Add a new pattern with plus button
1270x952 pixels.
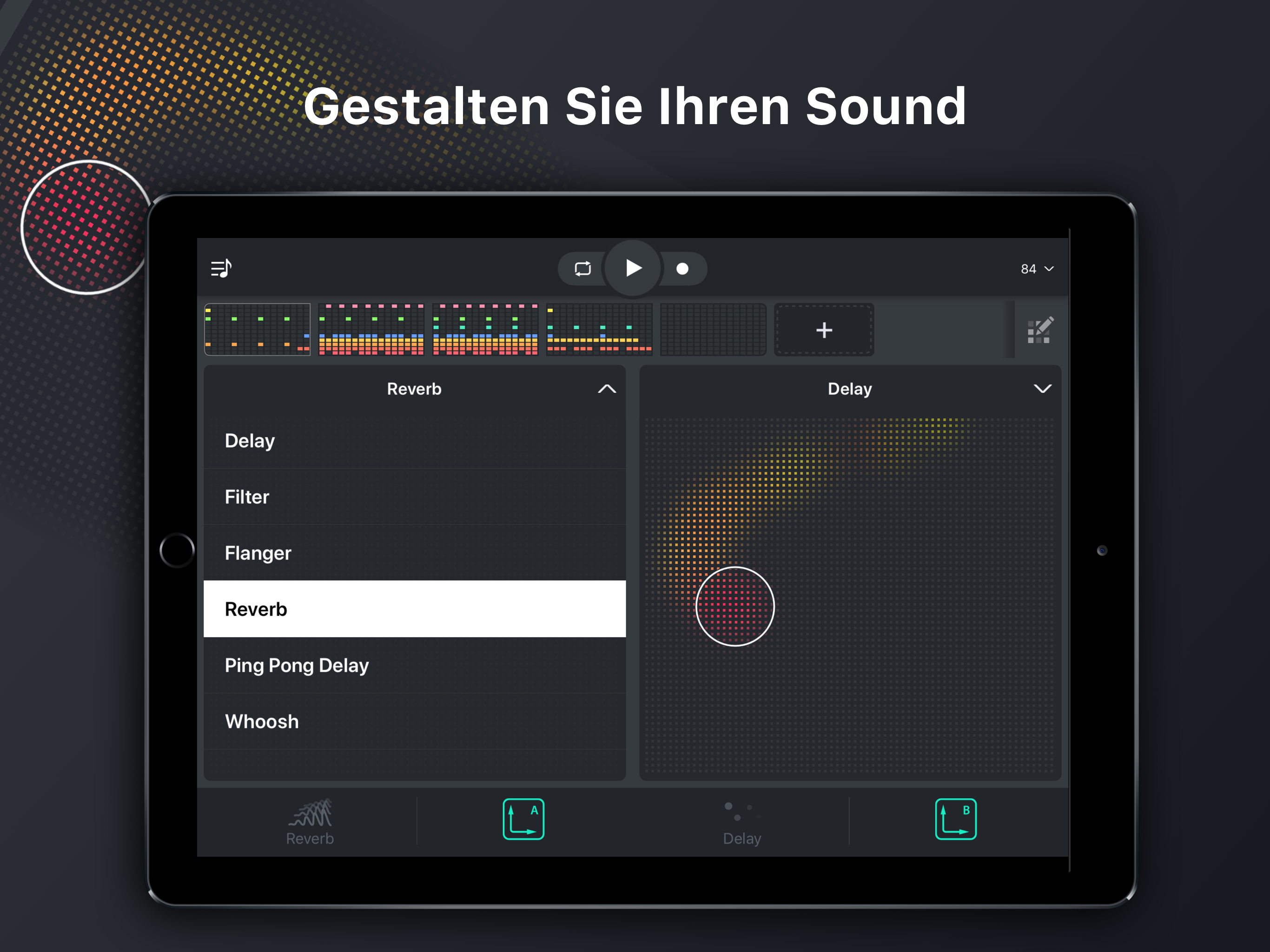824,330
